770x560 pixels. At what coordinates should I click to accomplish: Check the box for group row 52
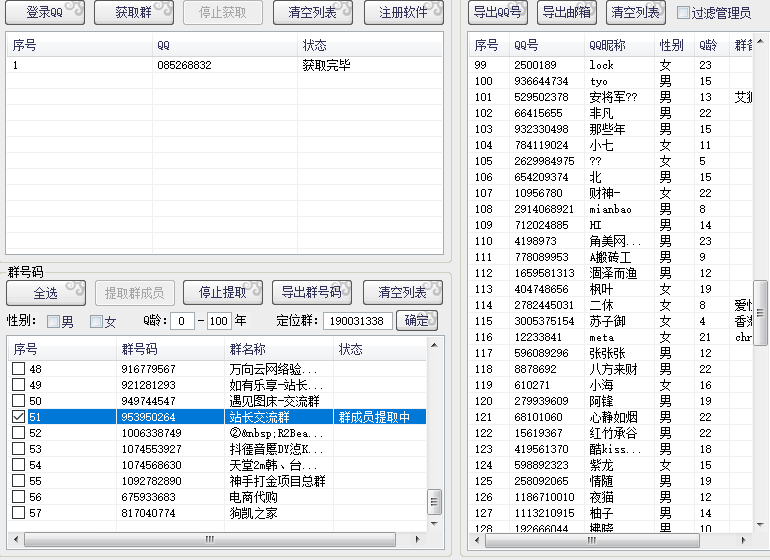(x=19, y=433)
